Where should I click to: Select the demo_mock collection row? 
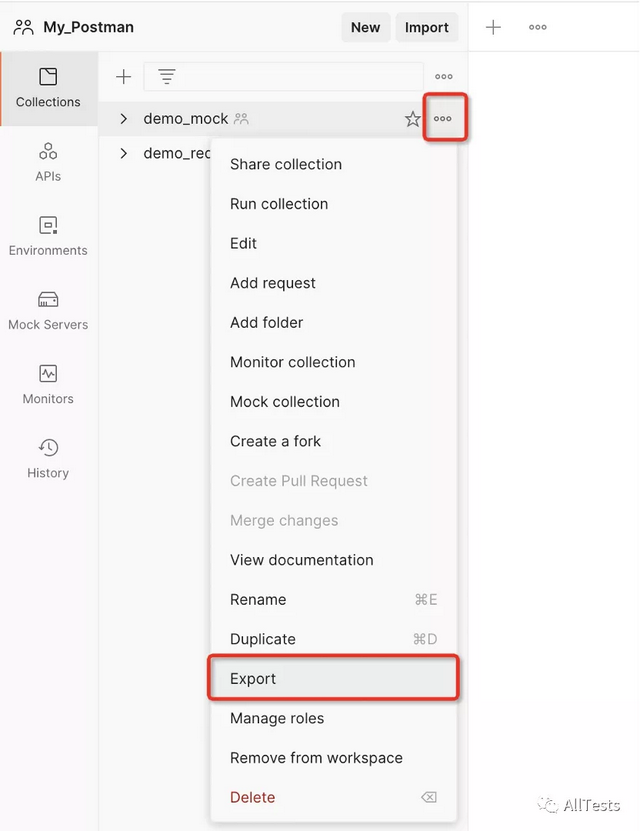tap(283, 119)
